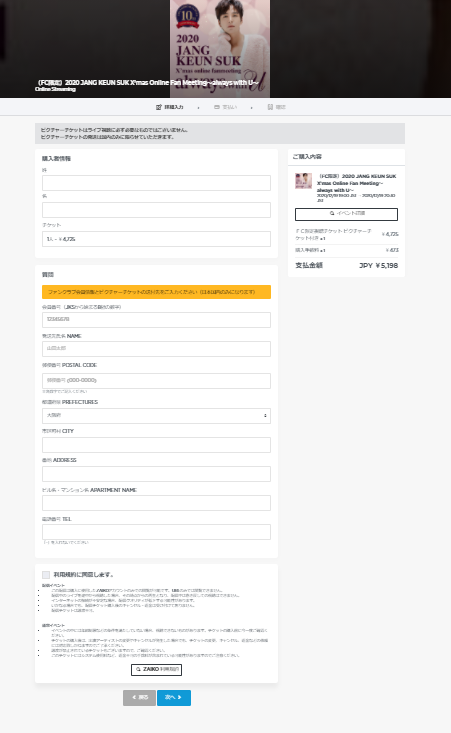The image size is (451, 733).
Task: Click the magnifier icon in ZAIKO terms button
Action: (x=138, y=669)
